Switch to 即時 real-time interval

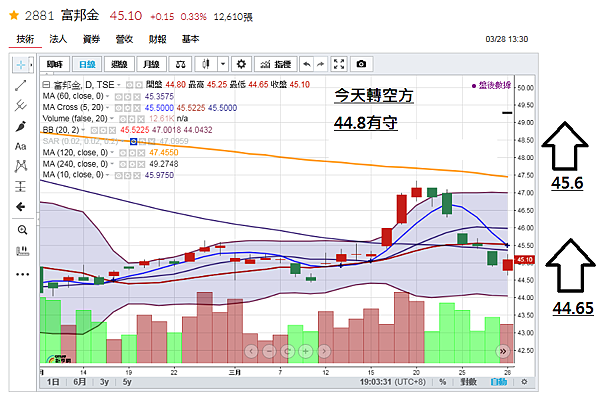pyautogui.click(x=55, y=64)
